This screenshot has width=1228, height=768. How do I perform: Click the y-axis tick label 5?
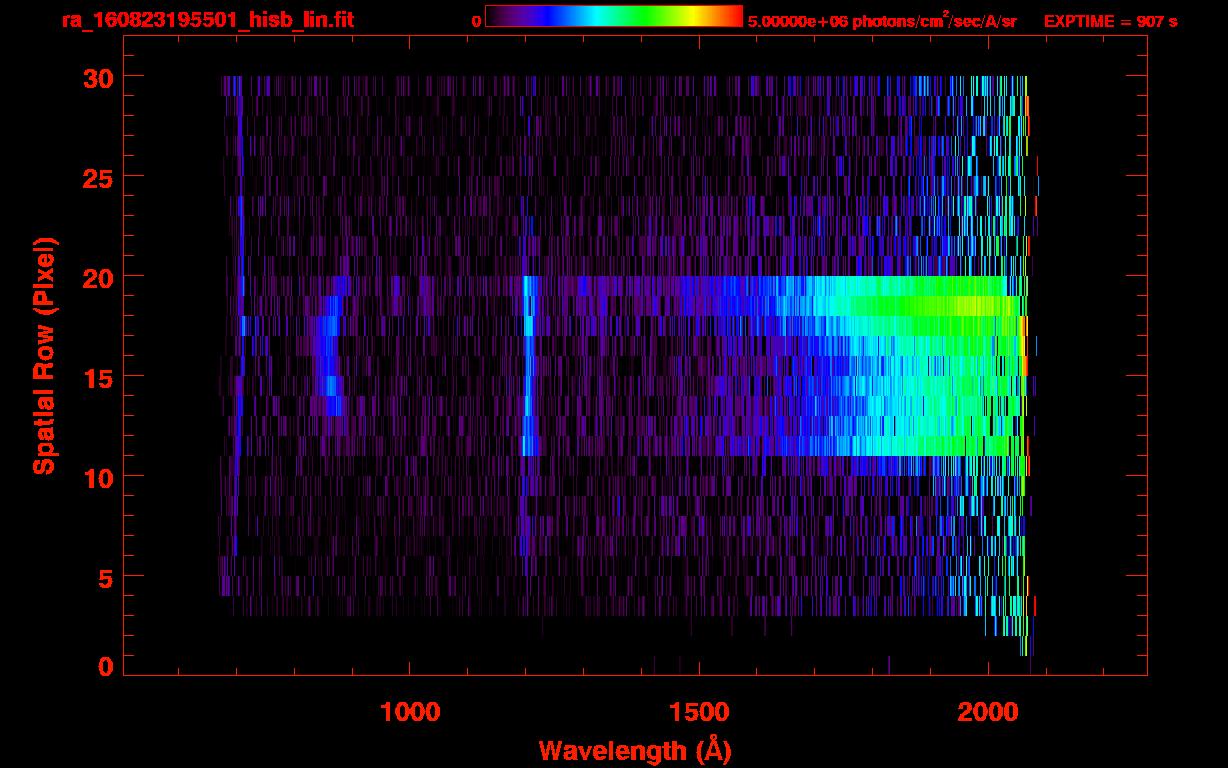point(105,577)
